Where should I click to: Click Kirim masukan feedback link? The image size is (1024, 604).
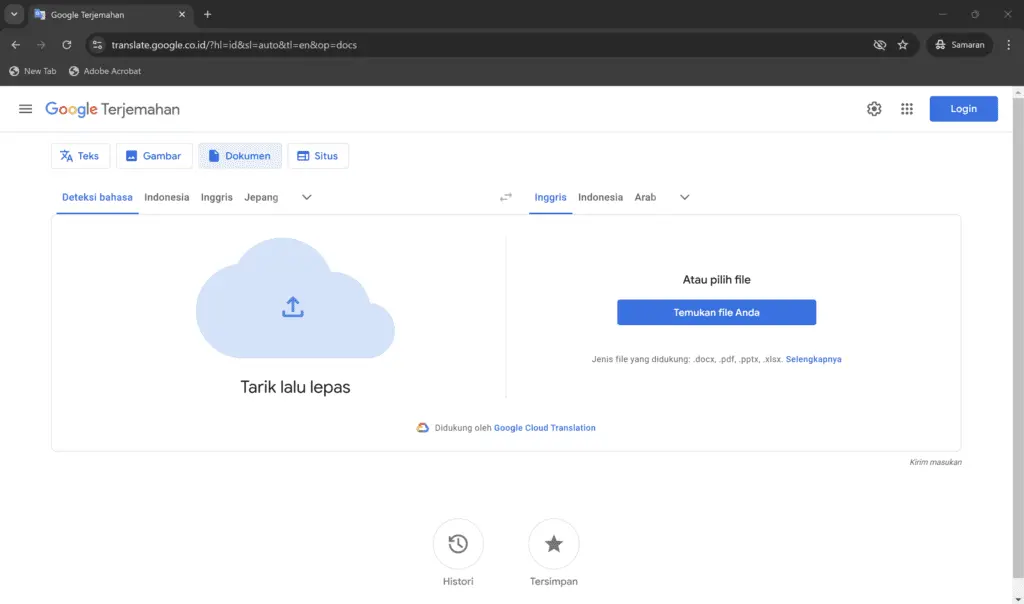935,462
